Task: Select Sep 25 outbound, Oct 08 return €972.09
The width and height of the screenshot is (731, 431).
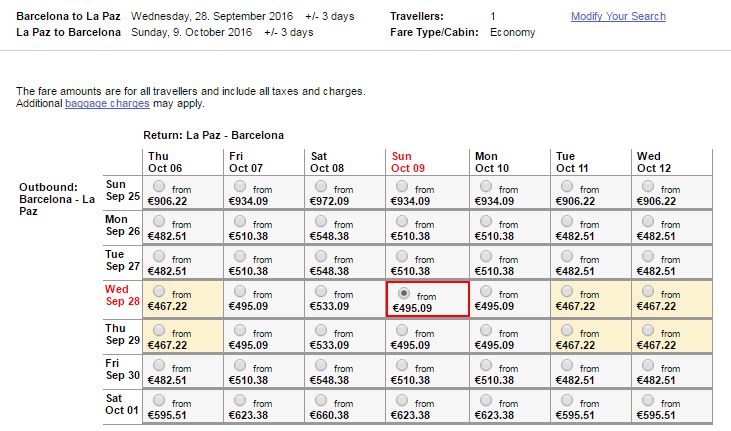Action: pyautogui.click(x=321, y=187)
